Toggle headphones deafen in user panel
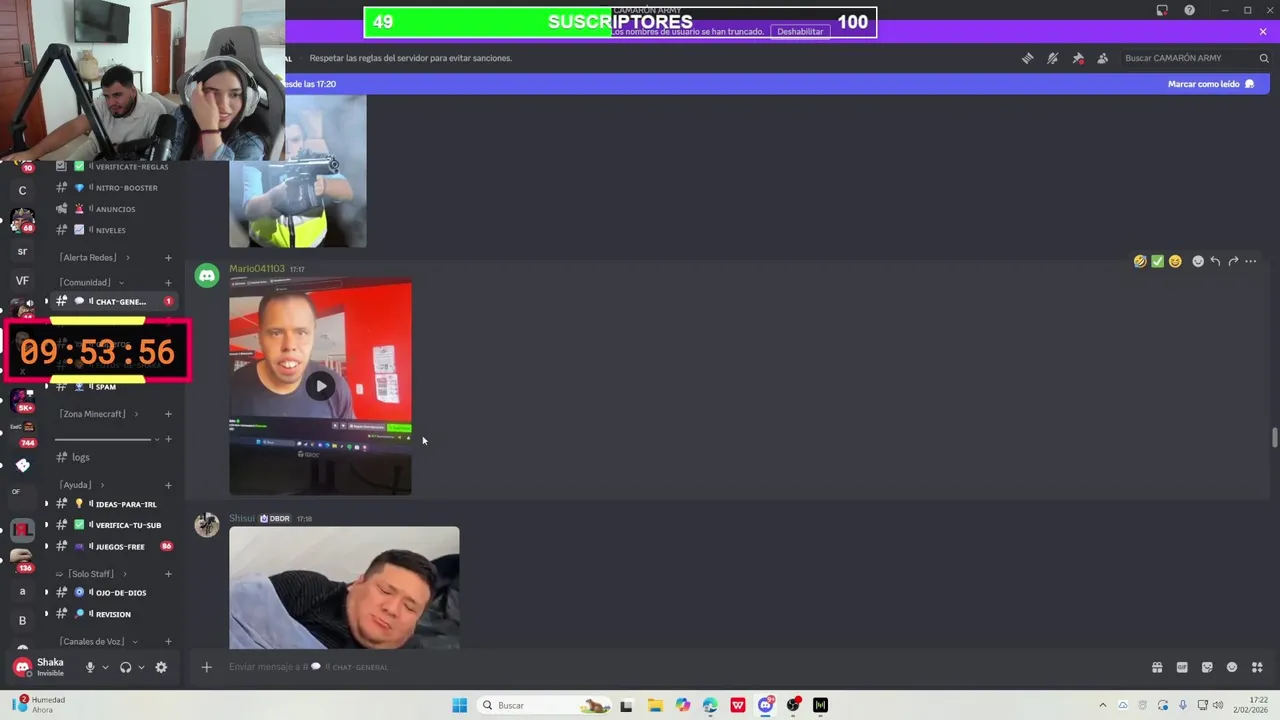Image resolution: width=1280 pixels, height=720 pixels. coord(125,667)
